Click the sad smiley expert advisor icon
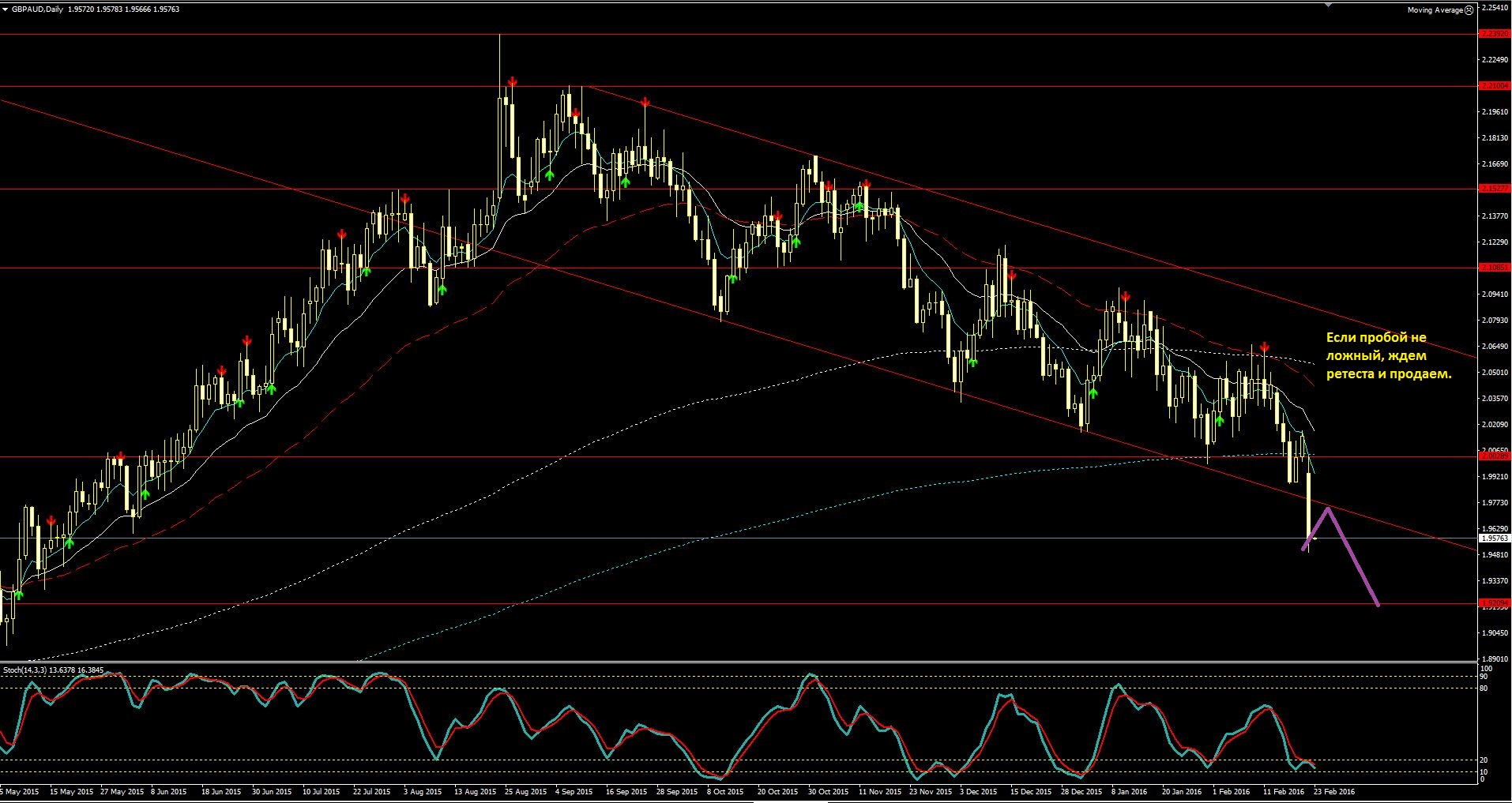 (1469, 10)
